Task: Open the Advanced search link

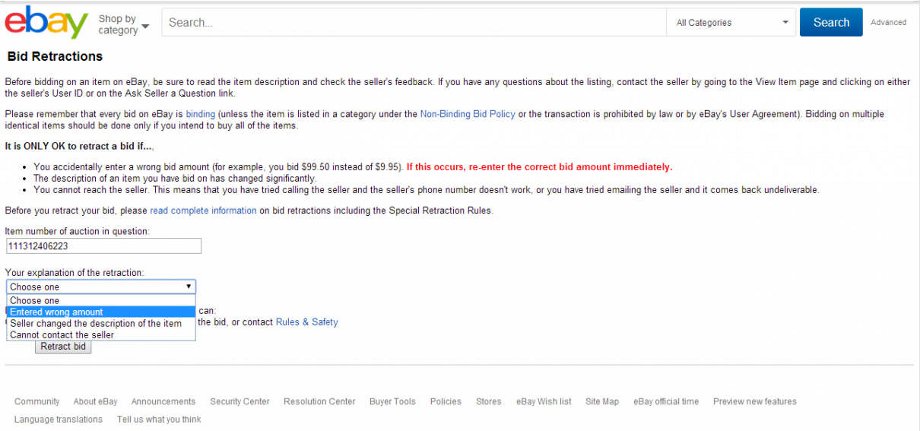Action: (888, 22)
